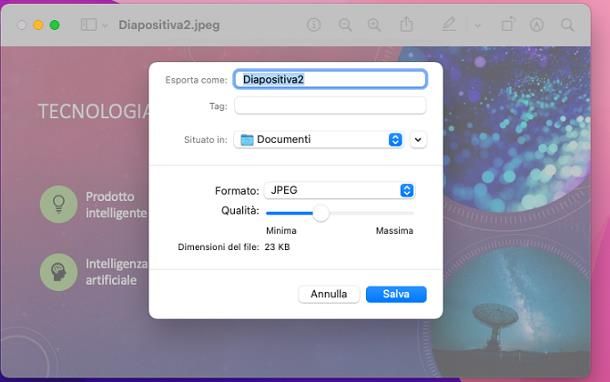Click the yellow minimize window button
610x382 pixels.
(x=38, y=25)
